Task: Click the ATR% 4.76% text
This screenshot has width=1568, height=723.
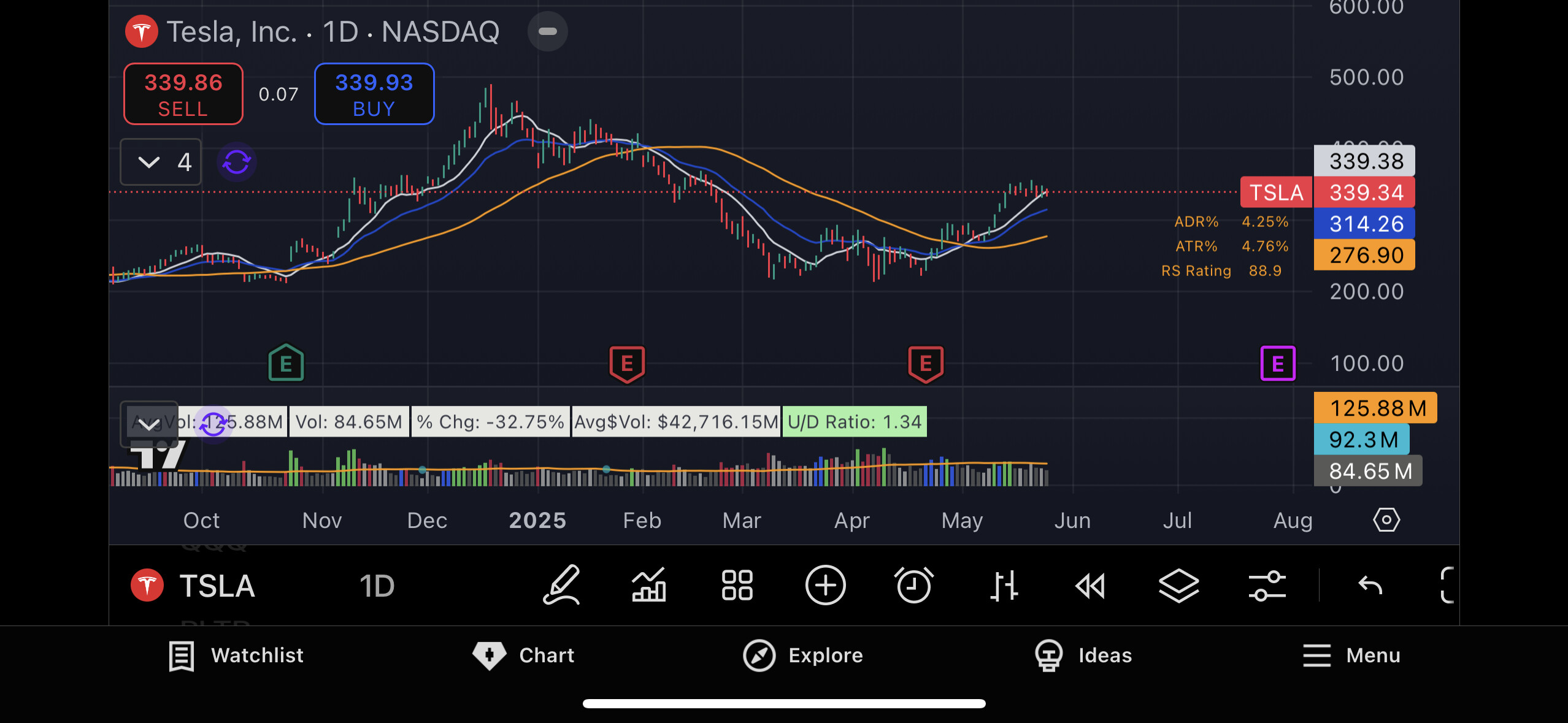Action: [1231, 246]
